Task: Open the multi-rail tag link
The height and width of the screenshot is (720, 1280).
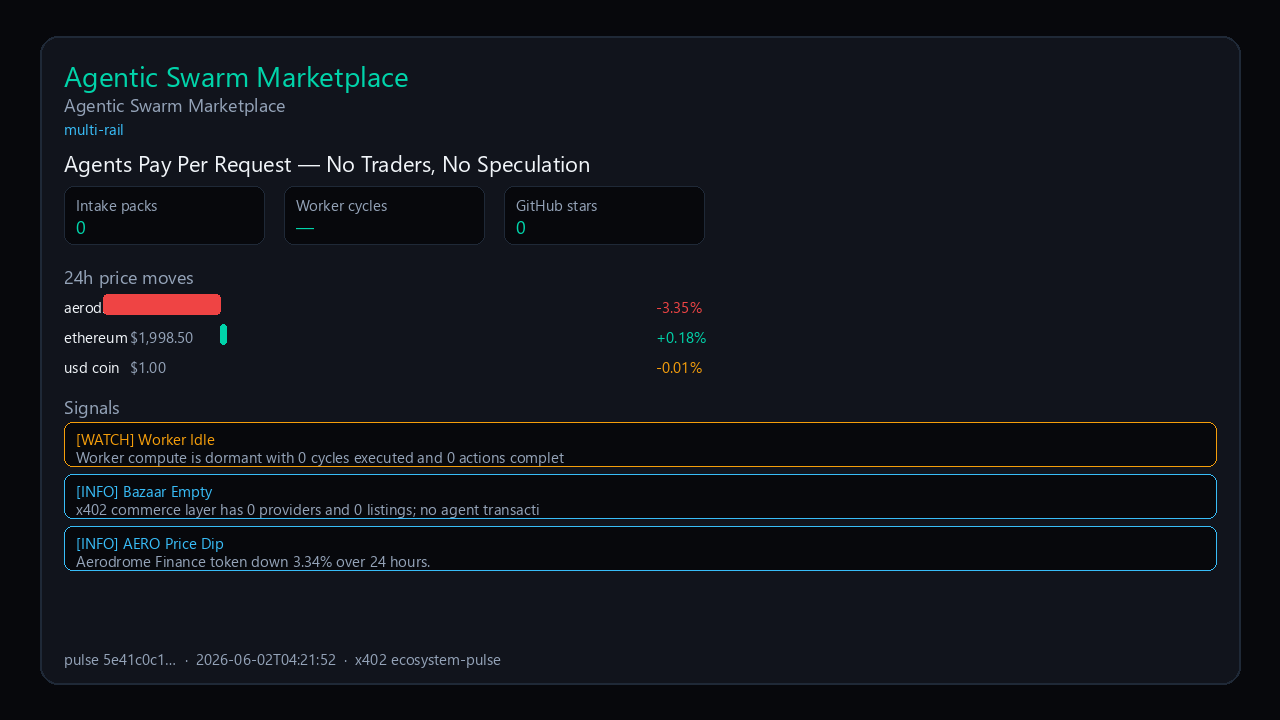Action: 94,130
